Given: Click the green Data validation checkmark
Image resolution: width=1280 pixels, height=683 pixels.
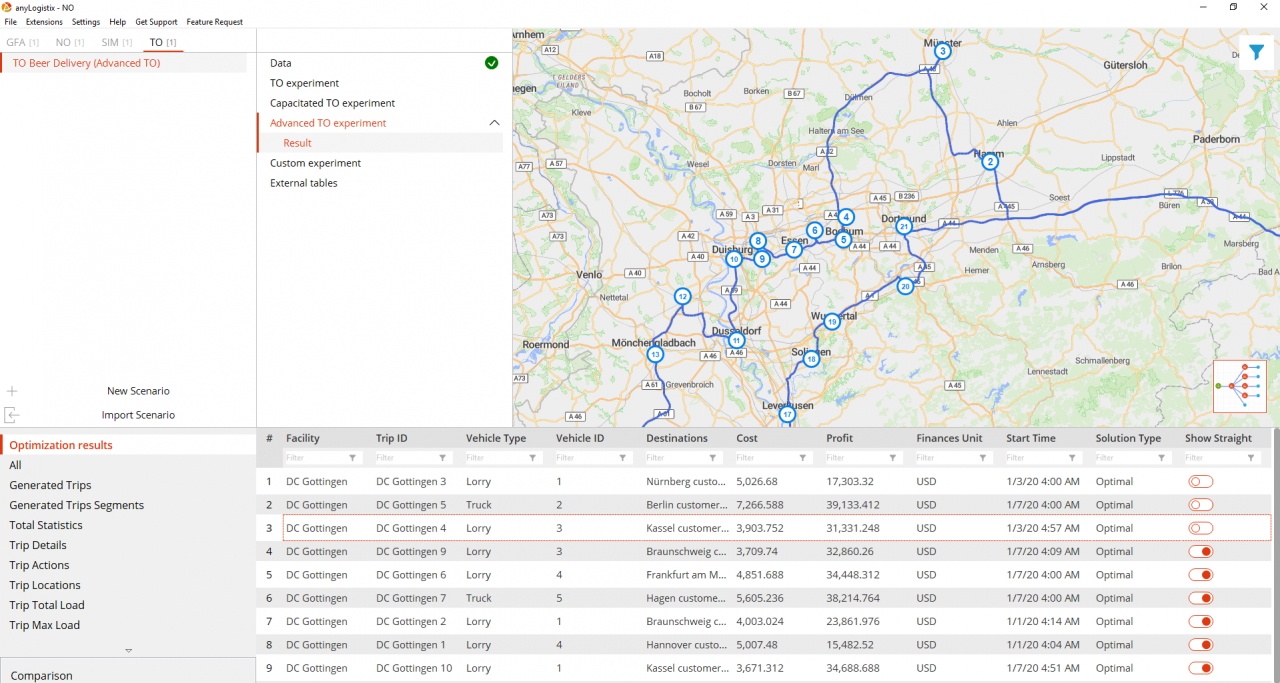Looking at the screenshot, I should (491, 63).
